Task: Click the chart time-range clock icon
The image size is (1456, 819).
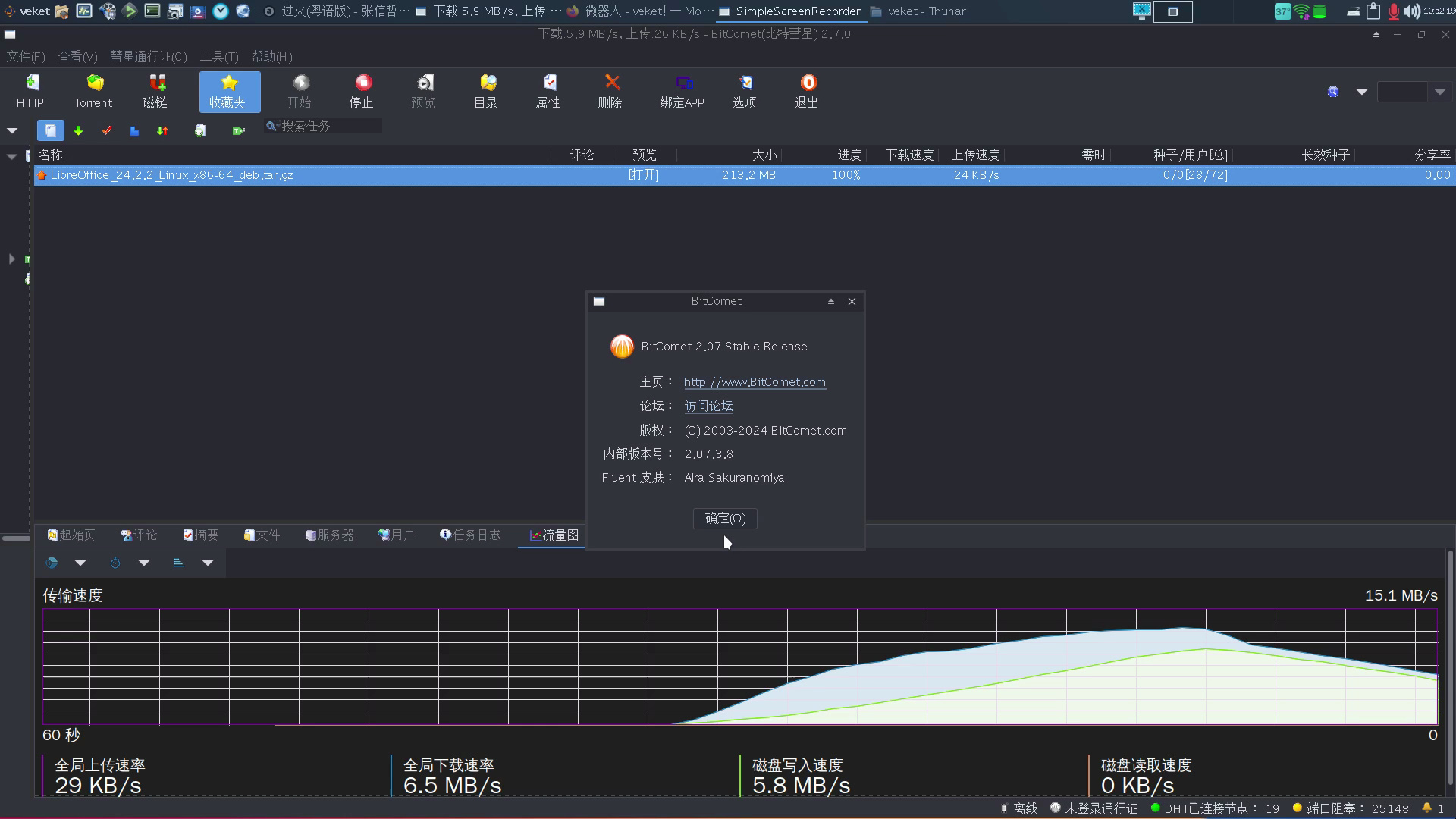Action: [115, 563]
